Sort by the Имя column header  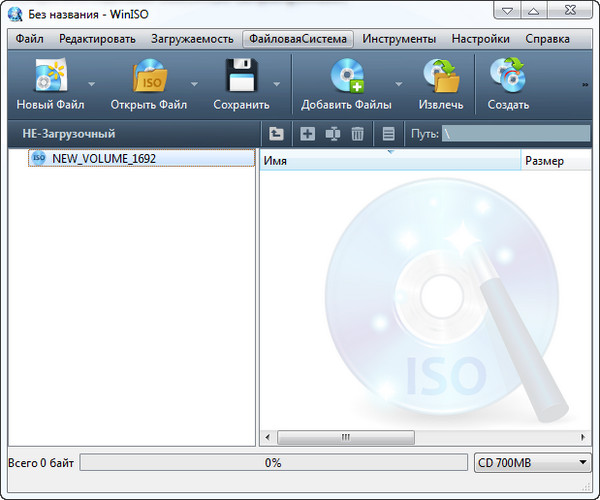pyautogui.click(x=390, y=161)
